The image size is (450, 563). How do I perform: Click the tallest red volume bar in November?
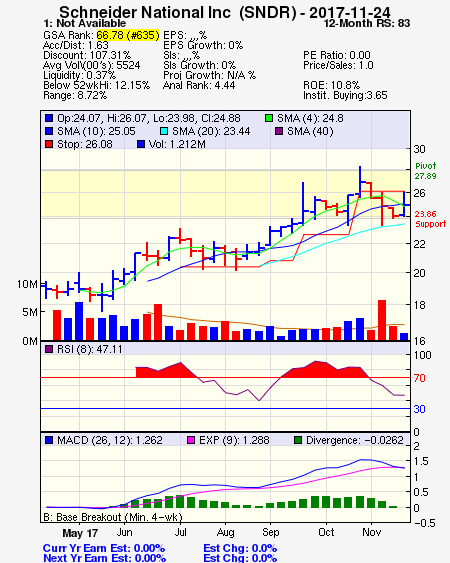382,320
